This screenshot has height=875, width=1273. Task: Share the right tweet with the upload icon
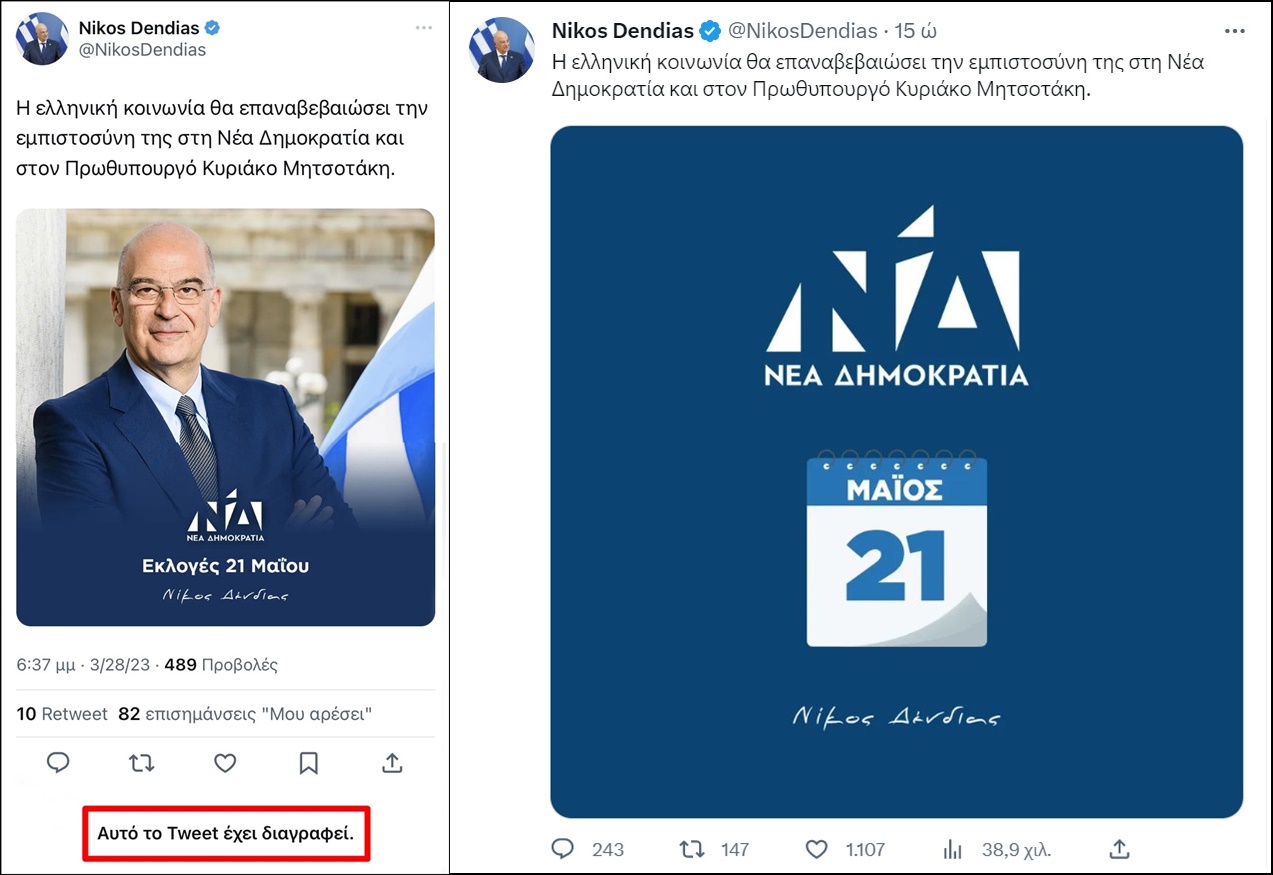(1120, 849)
